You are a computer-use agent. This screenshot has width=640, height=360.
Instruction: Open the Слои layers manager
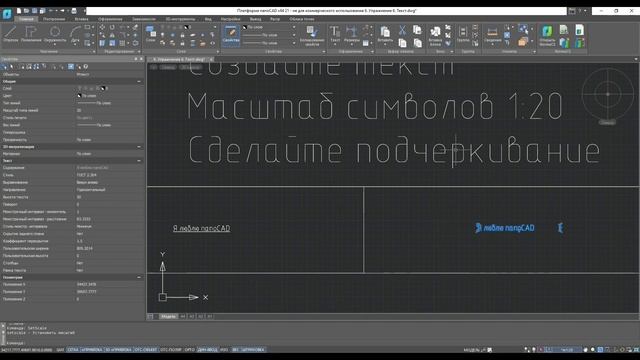pos(151,34)
